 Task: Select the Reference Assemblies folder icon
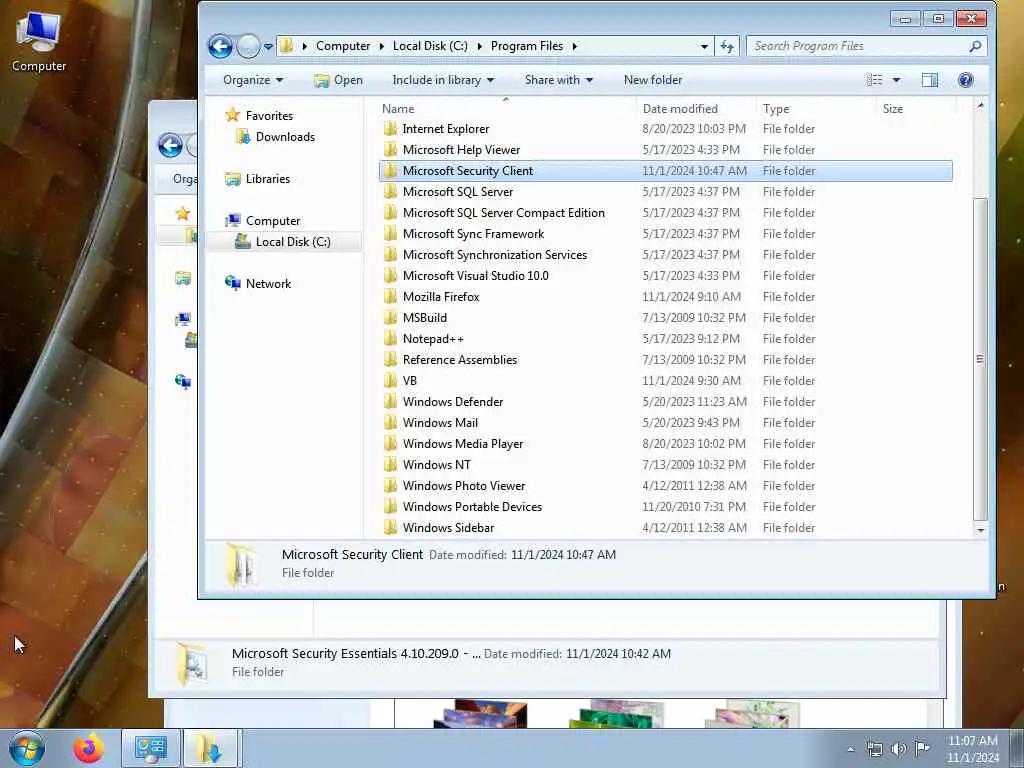point(391,359)
